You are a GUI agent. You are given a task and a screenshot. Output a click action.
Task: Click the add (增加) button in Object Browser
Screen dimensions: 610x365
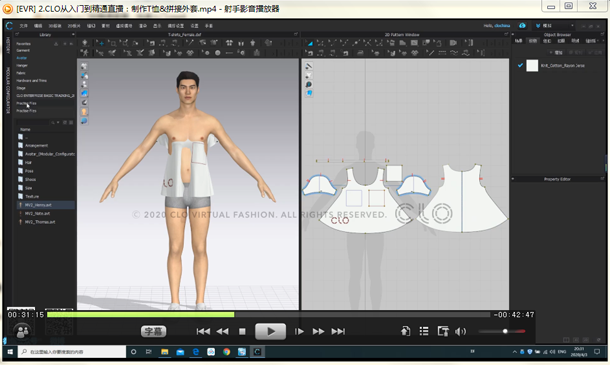pyautogui.click(x=557, y=52)
